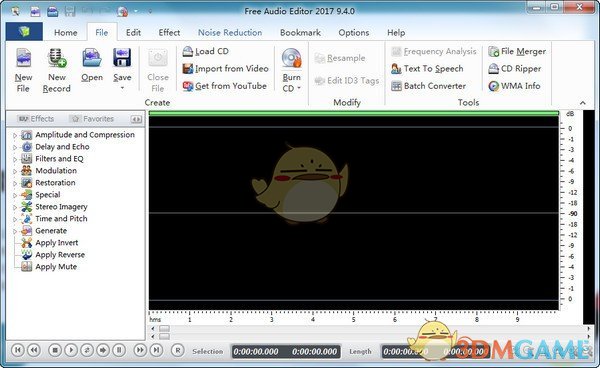
Task: Click the round R record button
Action: pyautogui.click(x=177, y=350)
